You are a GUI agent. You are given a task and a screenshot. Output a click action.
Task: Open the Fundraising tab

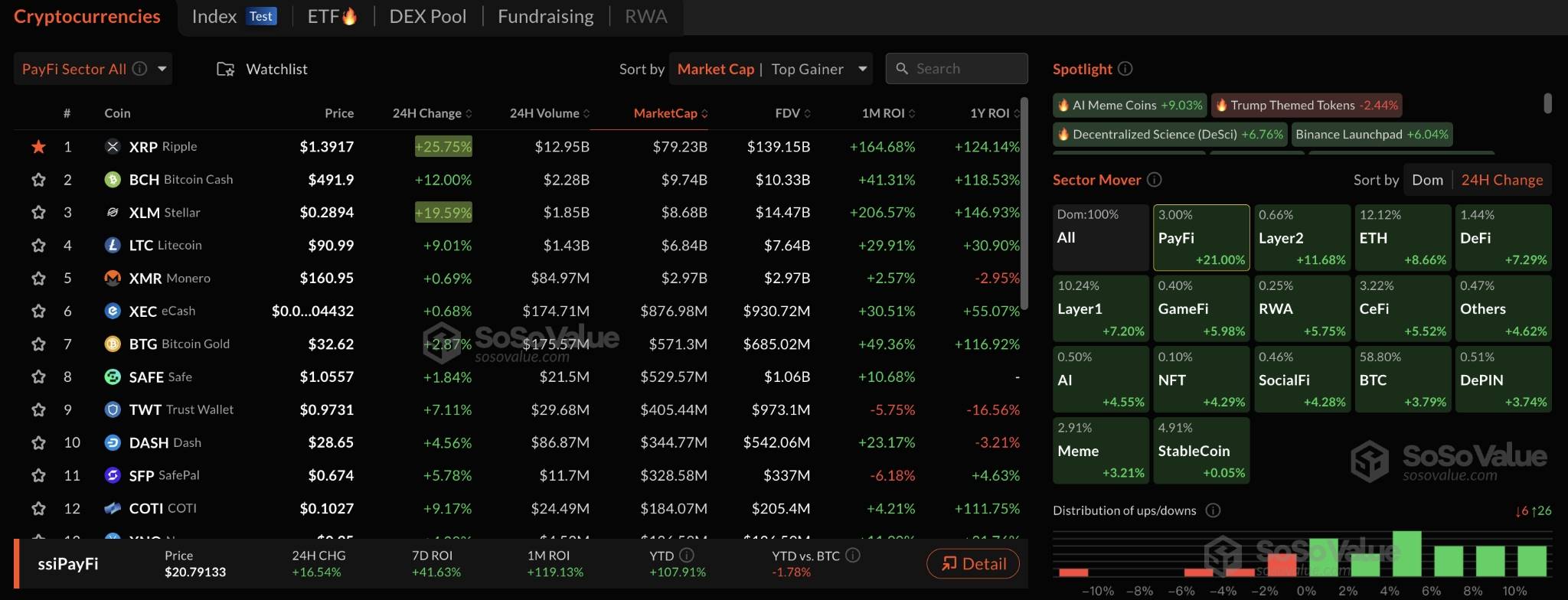pyautogui.click(x=545, y=17)
